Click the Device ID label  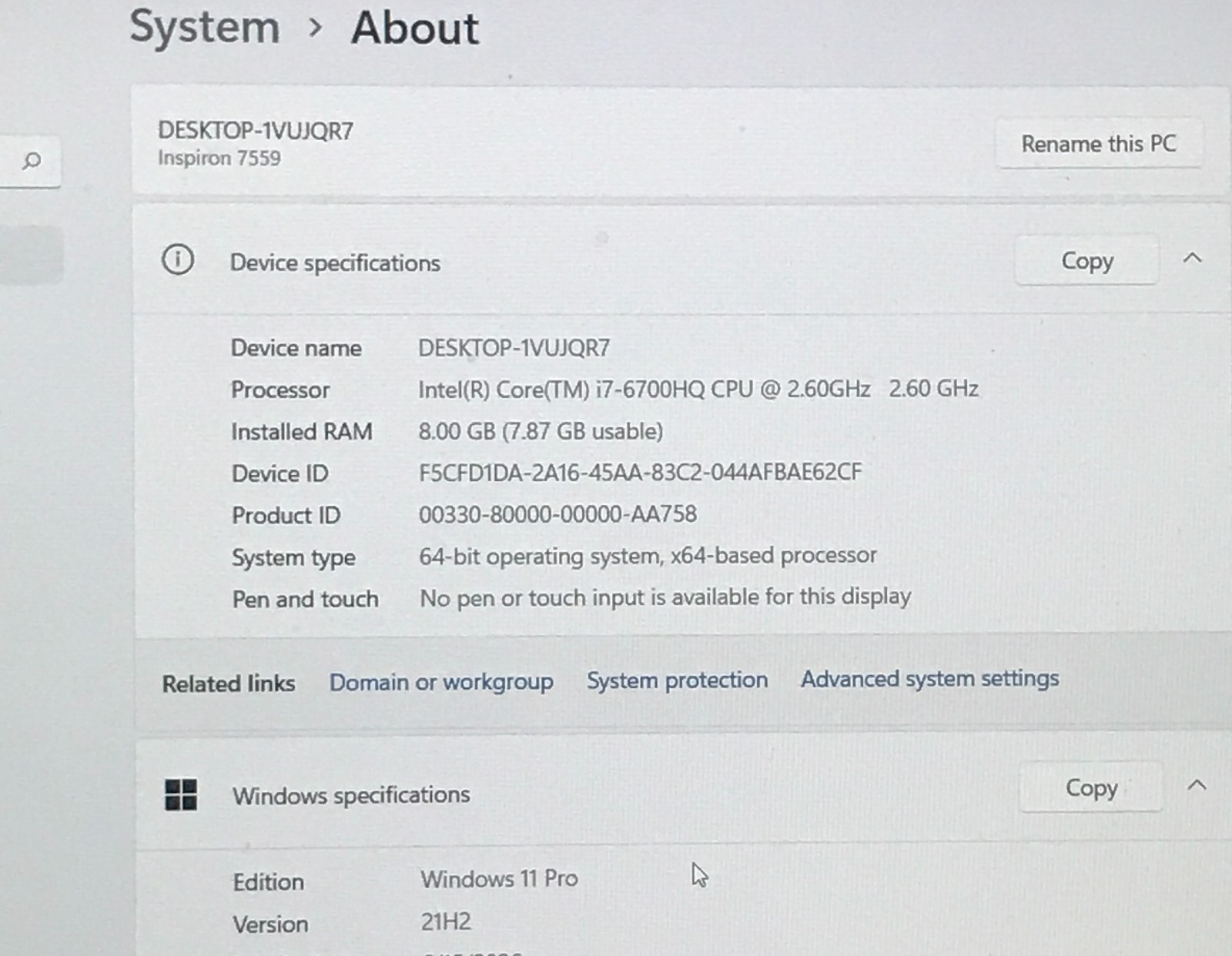click(x=280, y=473)
